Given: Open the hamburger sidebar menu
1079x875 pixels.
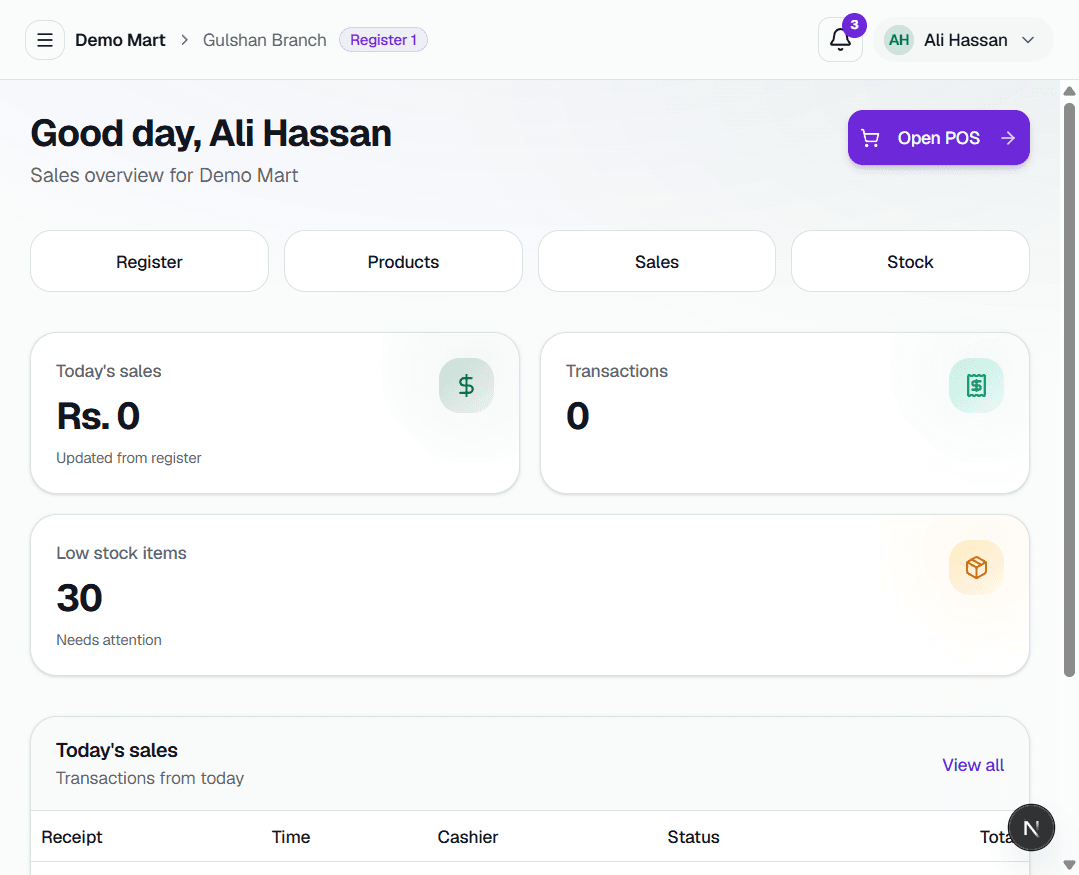Looking at the screenshot, I should coord(45,40).
